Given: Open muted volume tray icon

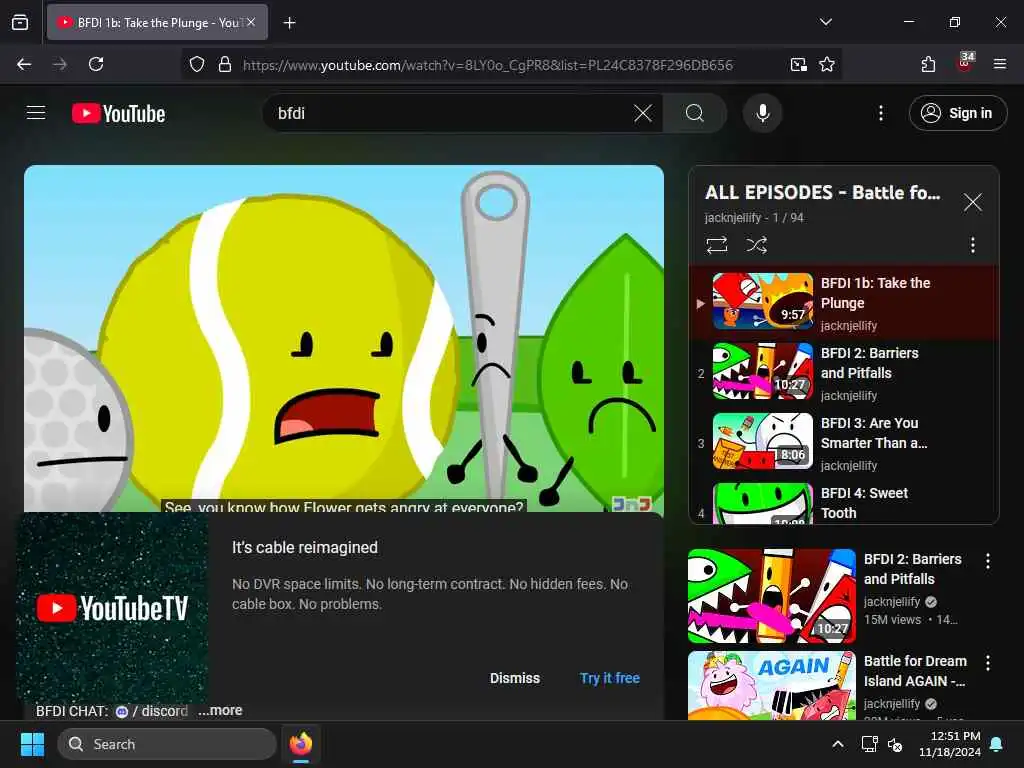Looking at the screenshot, I should pos(895,744).
